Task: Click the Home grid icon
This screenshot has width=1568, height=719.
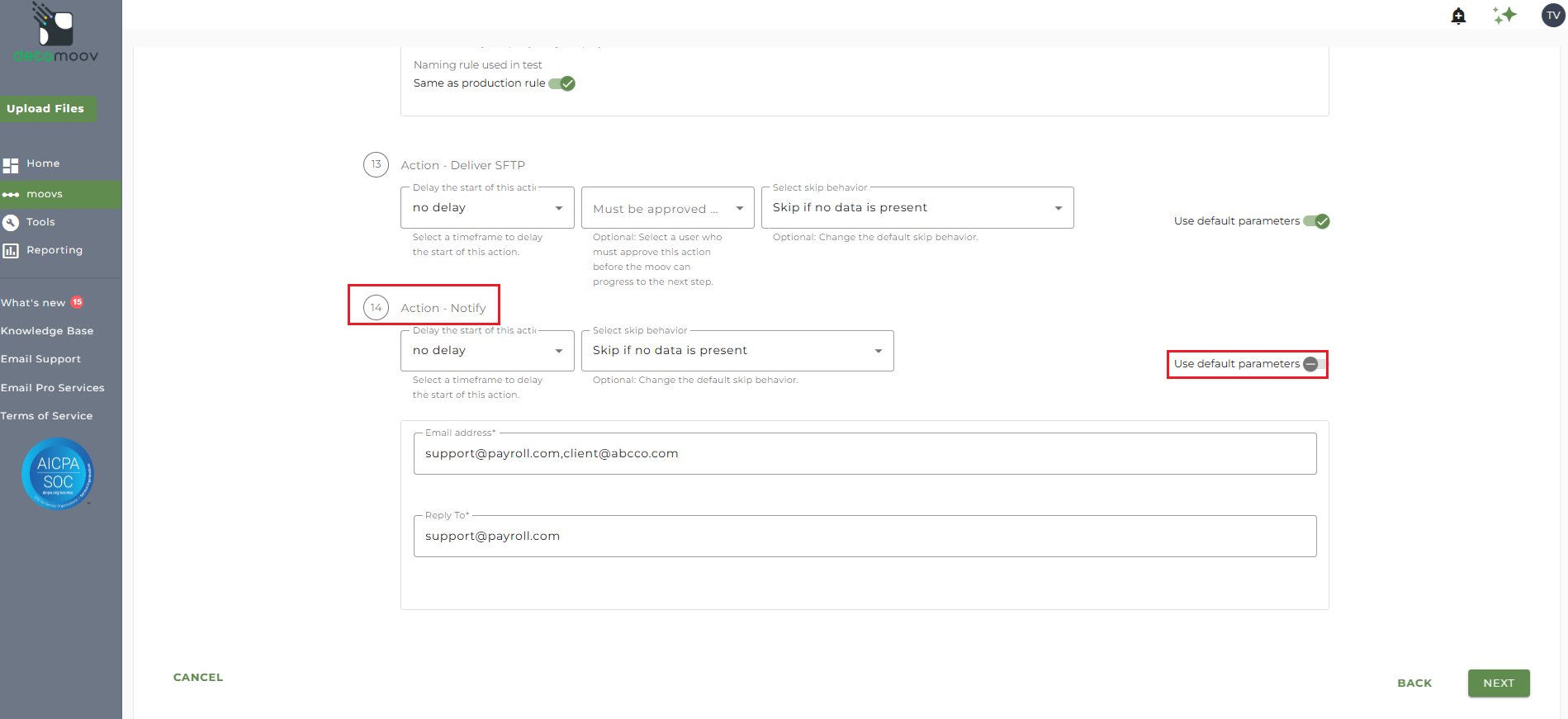Action: (11, 165)
